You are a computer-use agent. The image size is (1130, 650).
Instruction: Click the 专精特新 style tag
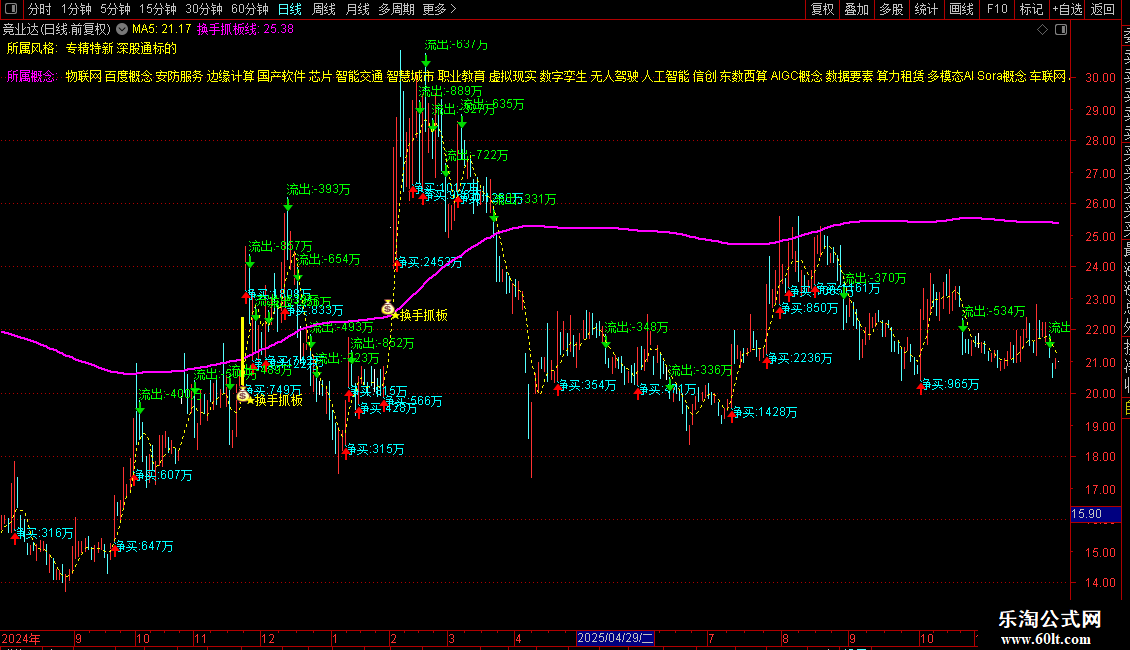point(89,48)
